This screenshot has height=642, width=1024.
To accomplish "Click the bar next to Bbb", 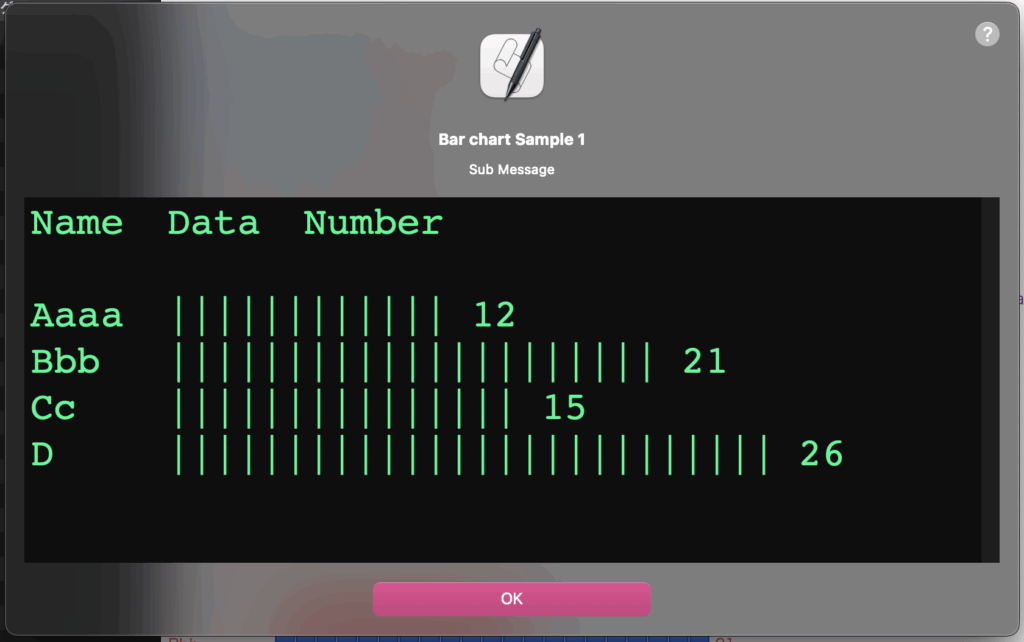I will (x=413, y=362).
